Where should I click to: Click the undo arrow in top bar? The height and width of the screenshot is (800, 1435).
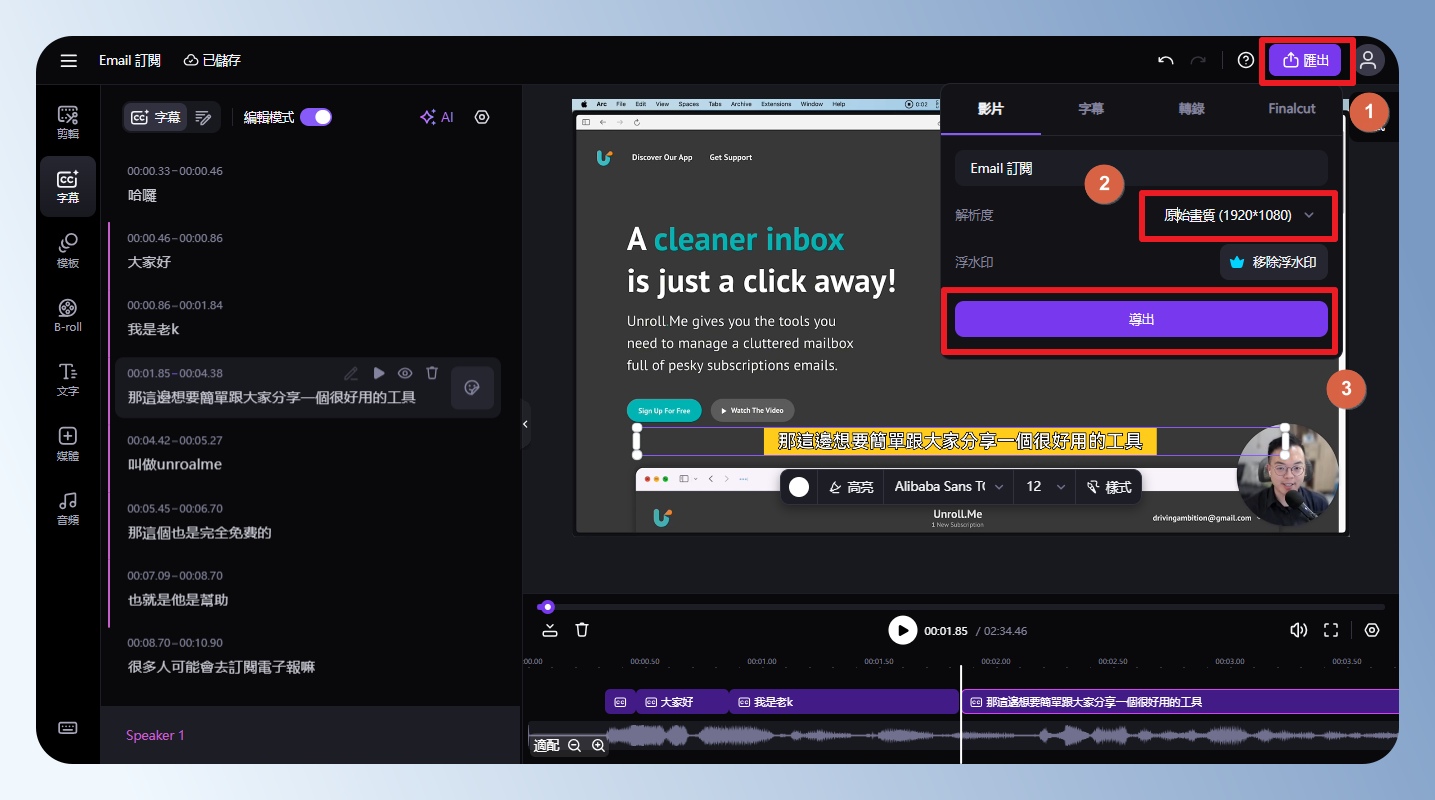pos(1165,60)
